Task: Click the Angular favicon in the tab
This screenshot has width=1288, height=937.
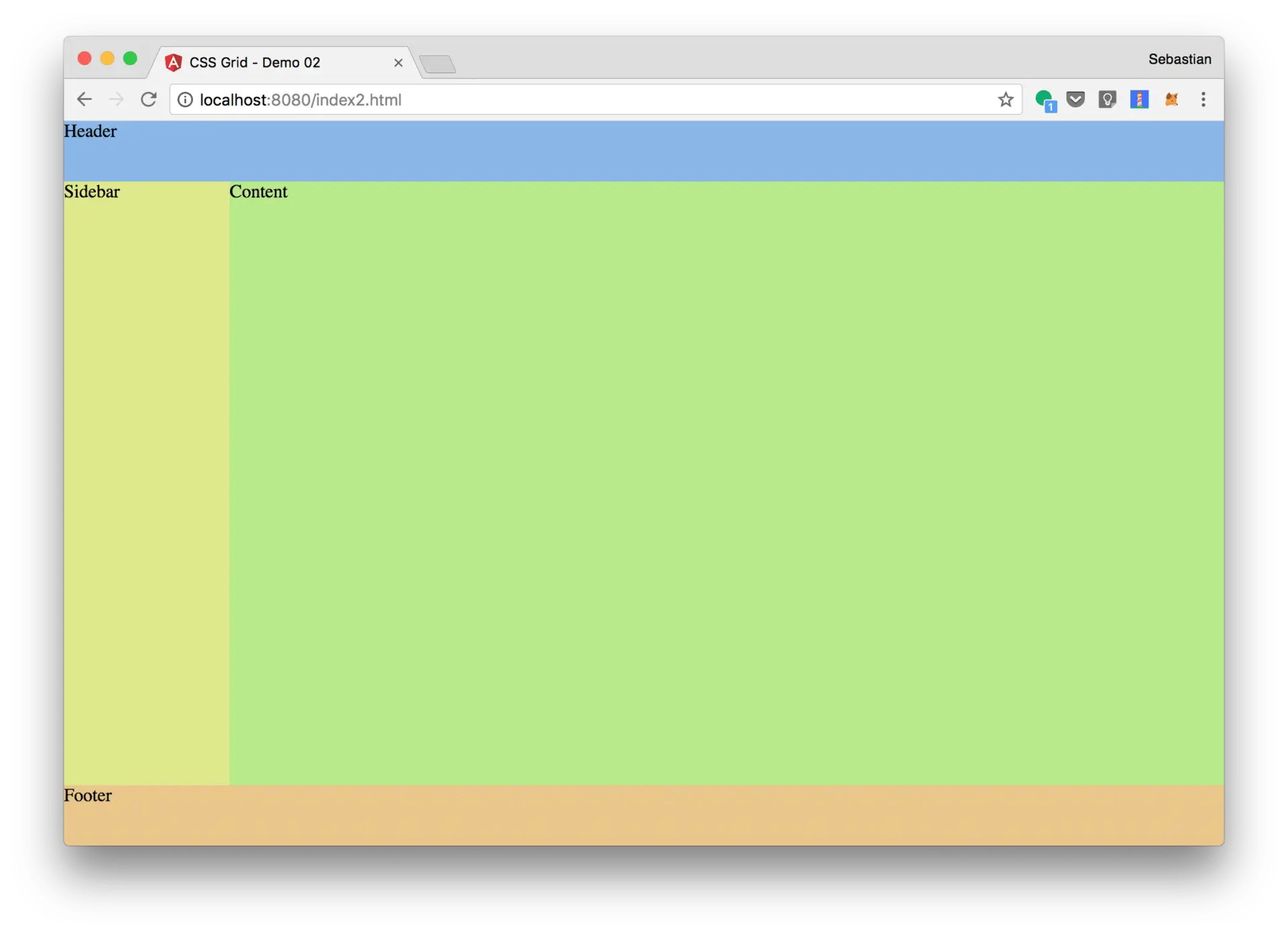Action: [x=173, y=62]
